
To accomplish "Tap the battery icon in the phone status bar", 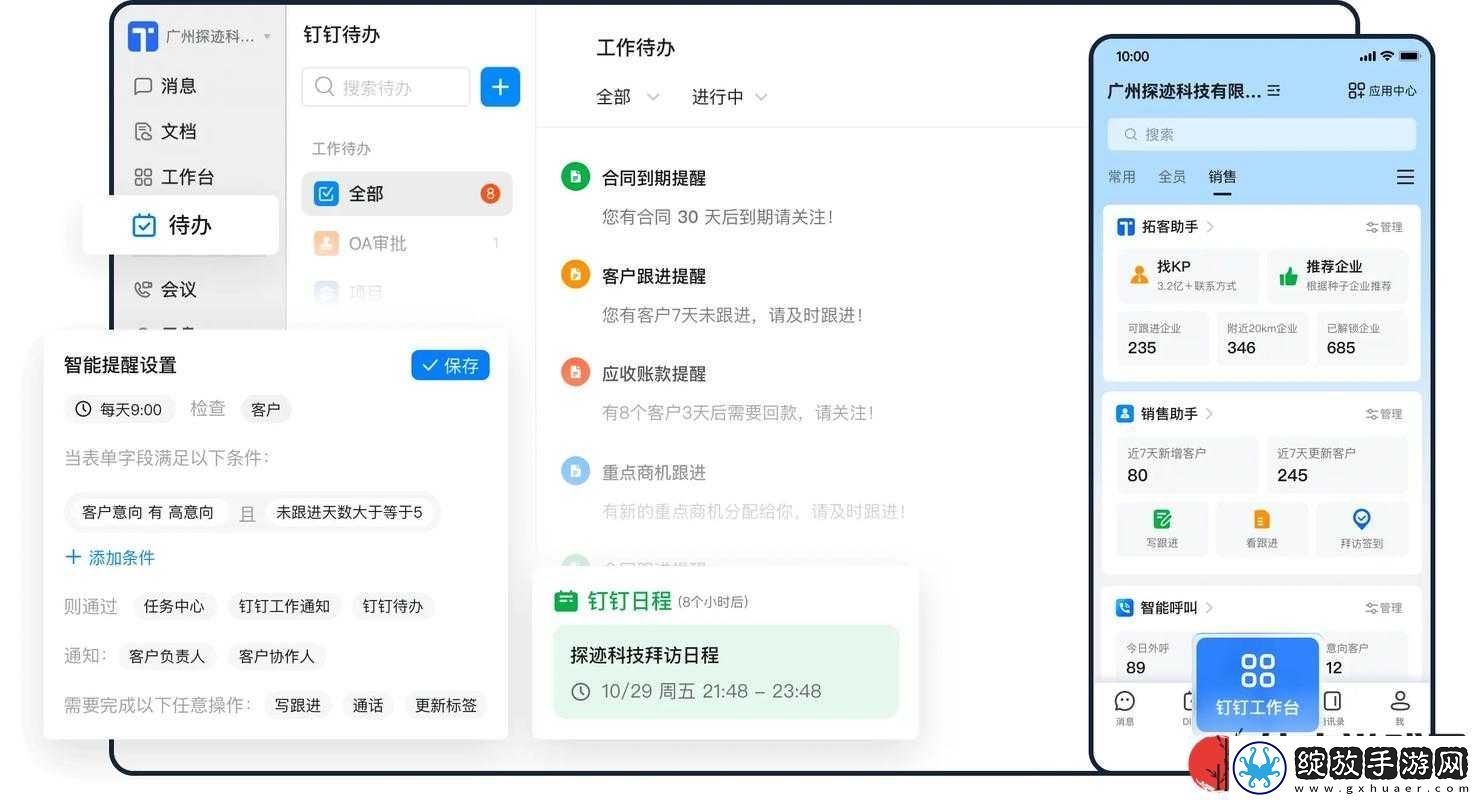I will click(x=1409, y=56).
